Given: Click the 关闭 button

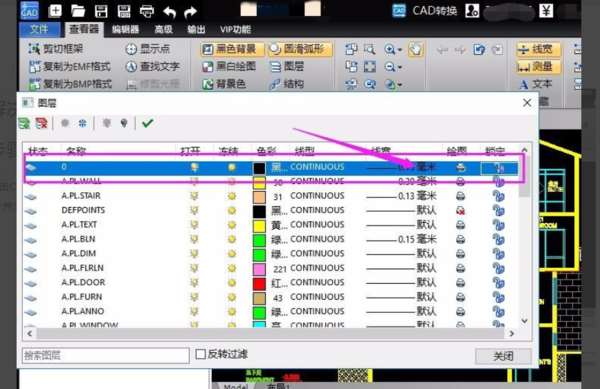Looking at the screenshot, I should [x=503, y=356].
